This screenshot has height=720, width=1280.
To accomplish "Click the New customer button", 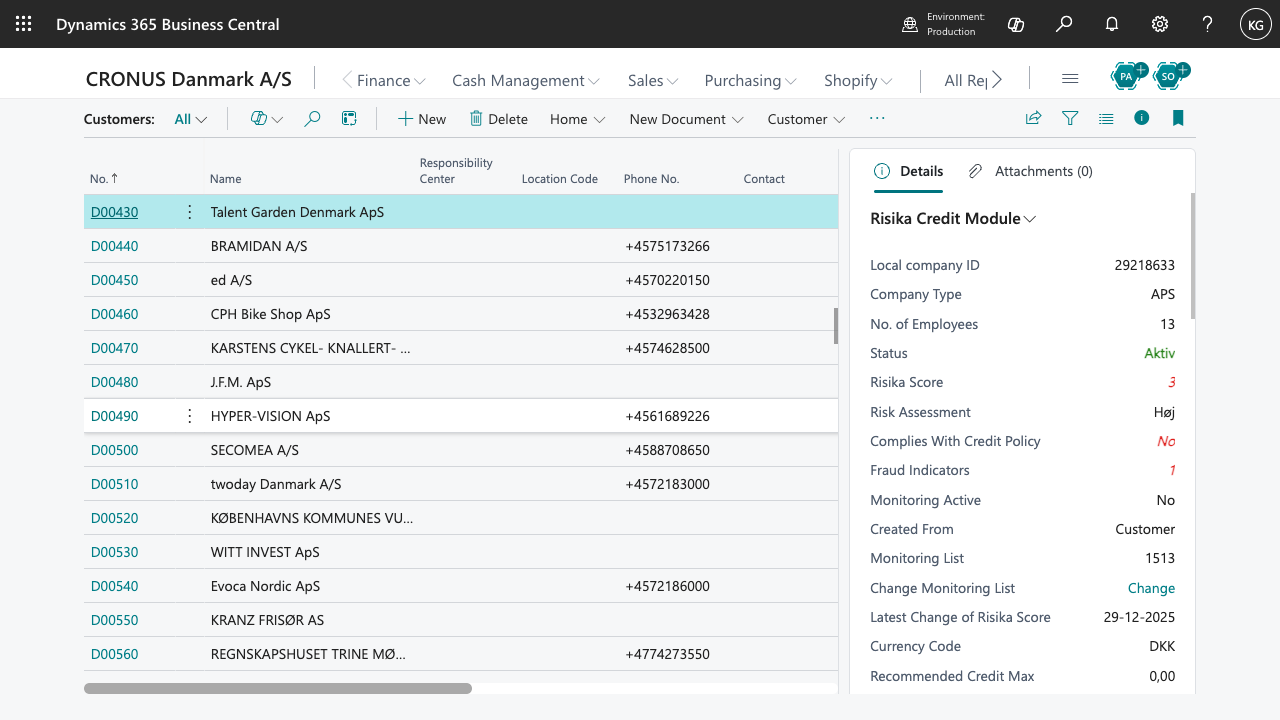I will point(422,119).
